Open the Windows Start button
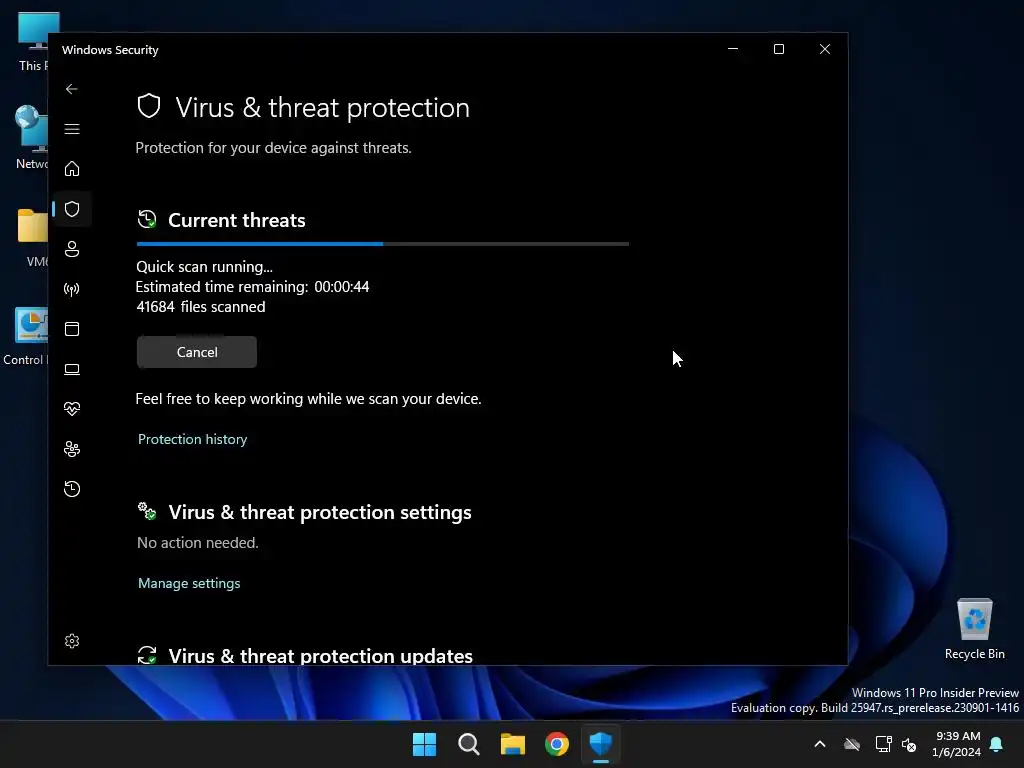The width and height of the screenshot is (1024, 768). 424,744
